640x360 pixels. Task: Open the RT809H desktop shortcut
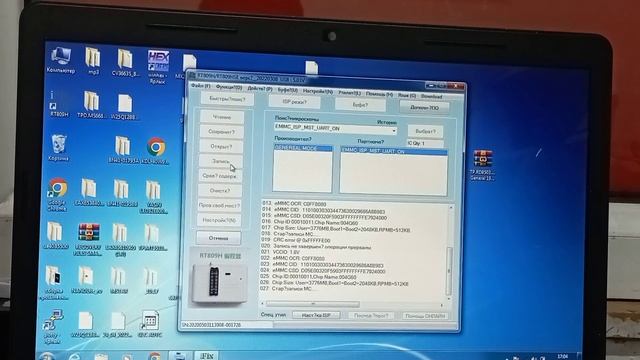coord(58,104)
